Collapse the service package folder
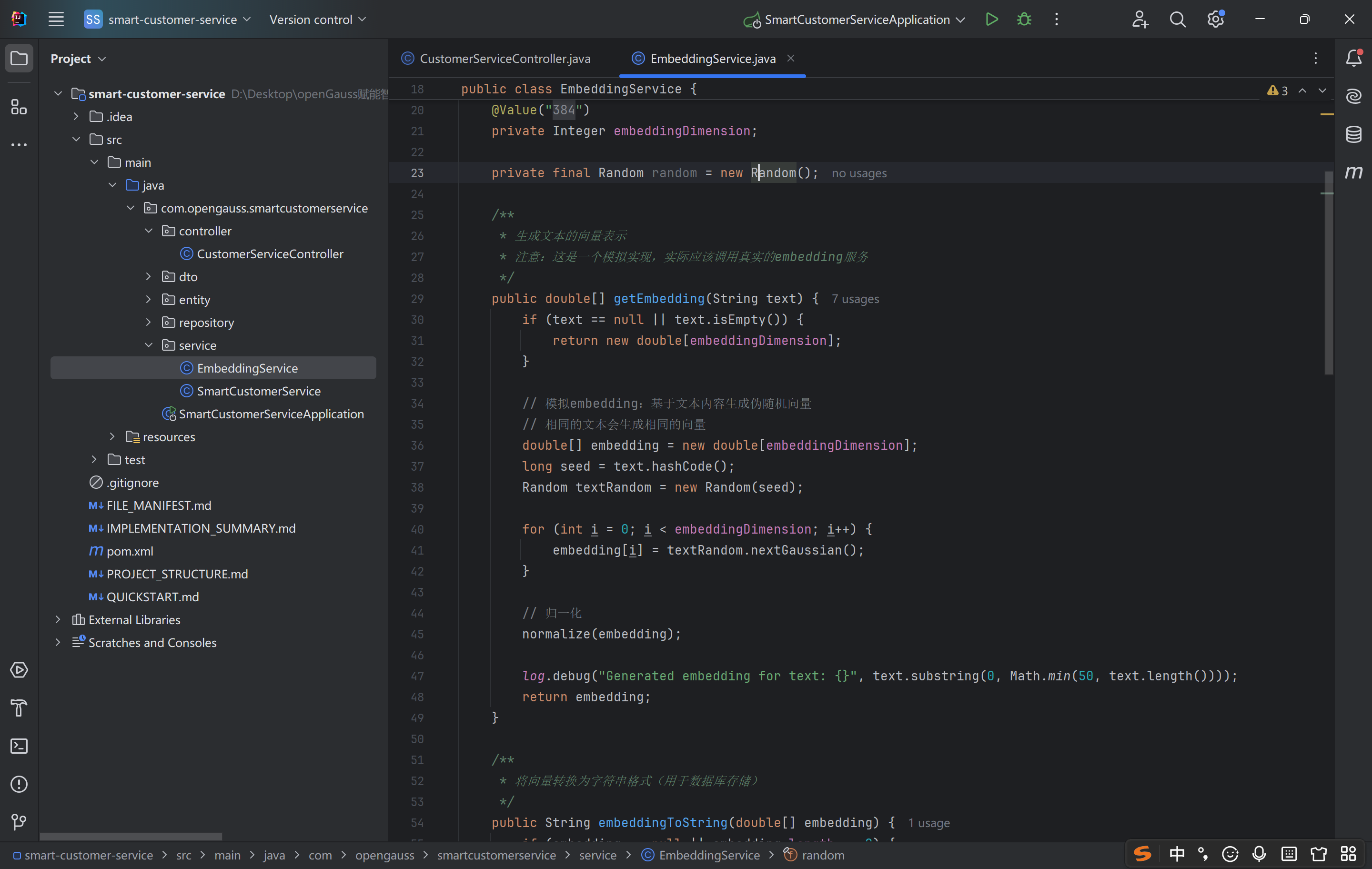 pos(149,345)
